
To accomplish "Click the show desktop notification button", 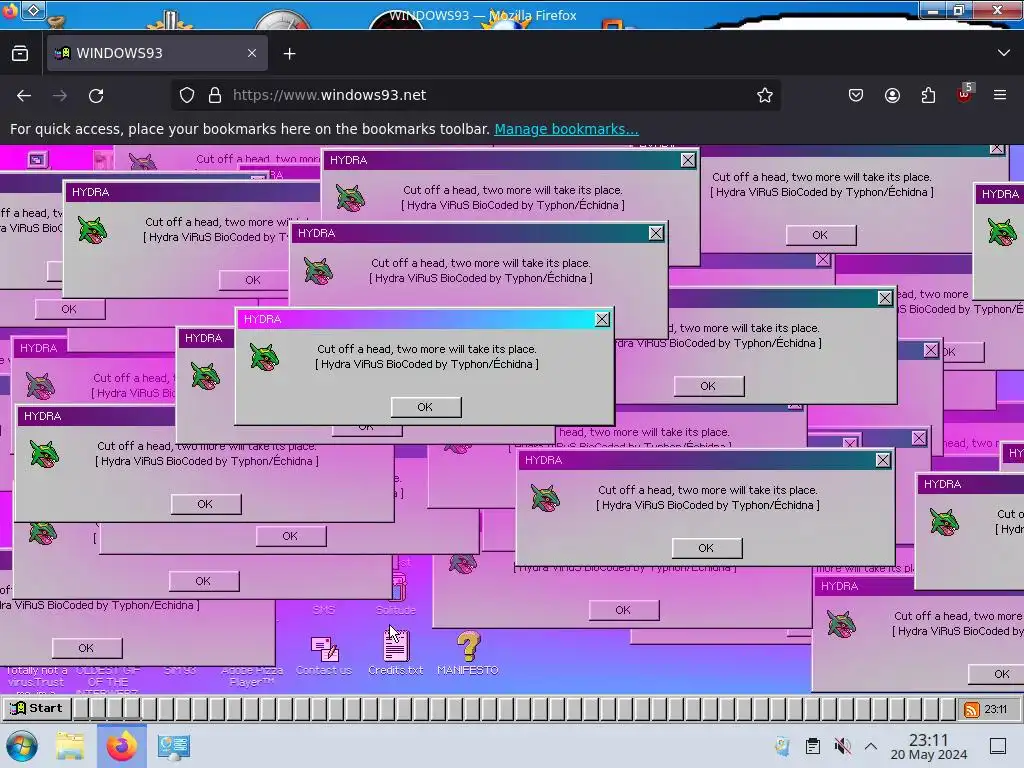I will (997, 746).
